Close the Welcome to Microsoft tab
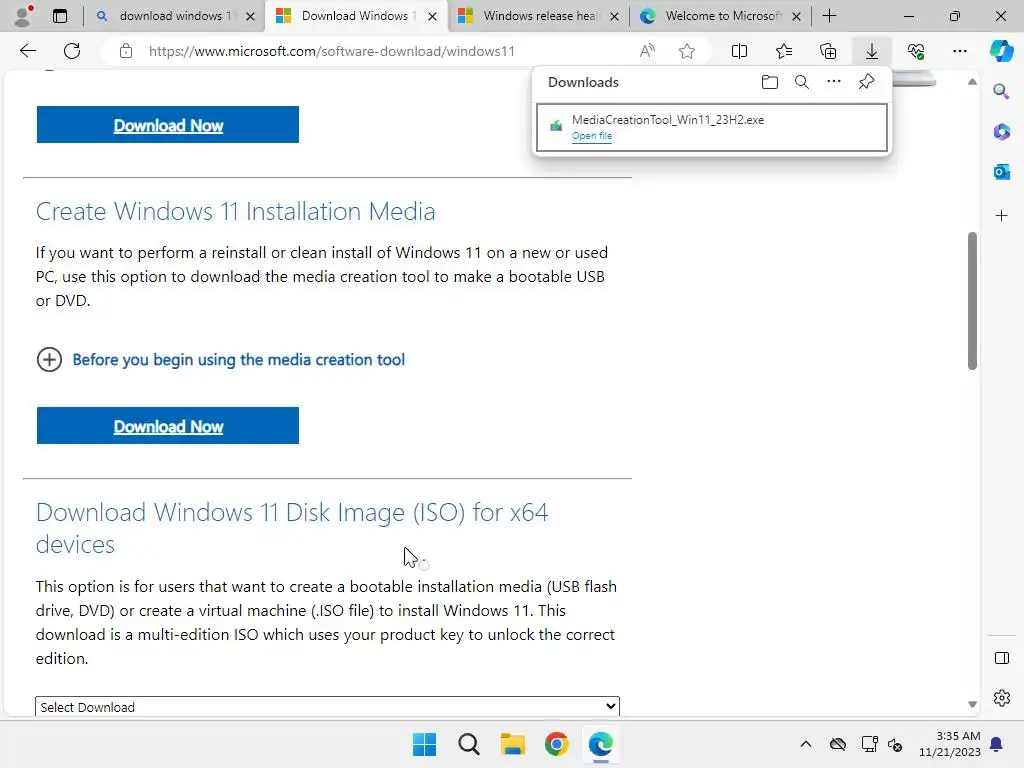 [x=796, y=16]
